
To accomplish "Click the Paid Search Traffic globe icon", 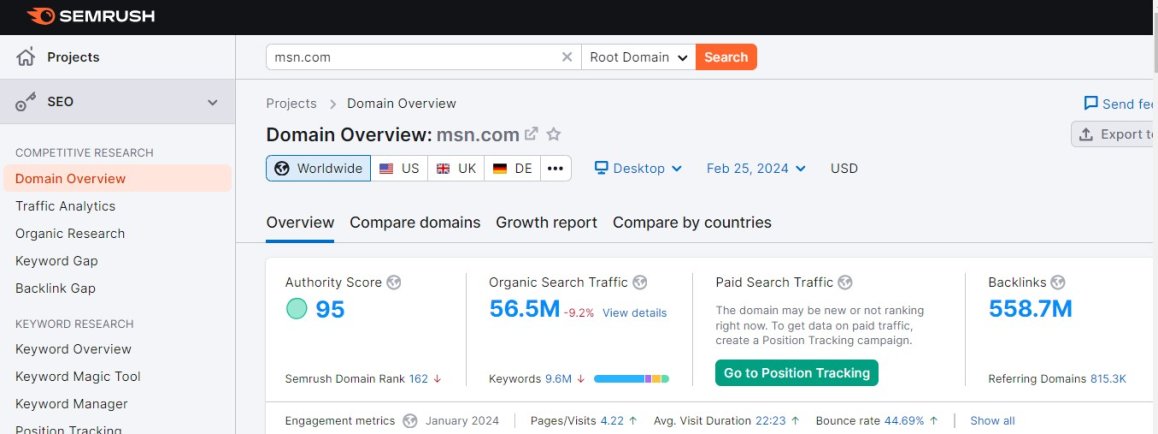I will [x=845, y=282].
